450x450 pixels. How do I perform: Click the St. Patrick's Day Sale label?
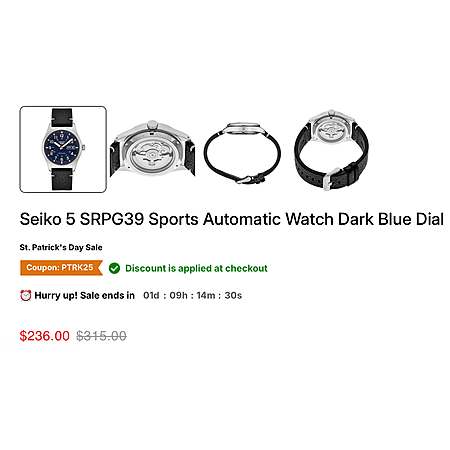[x=61, y=247]
